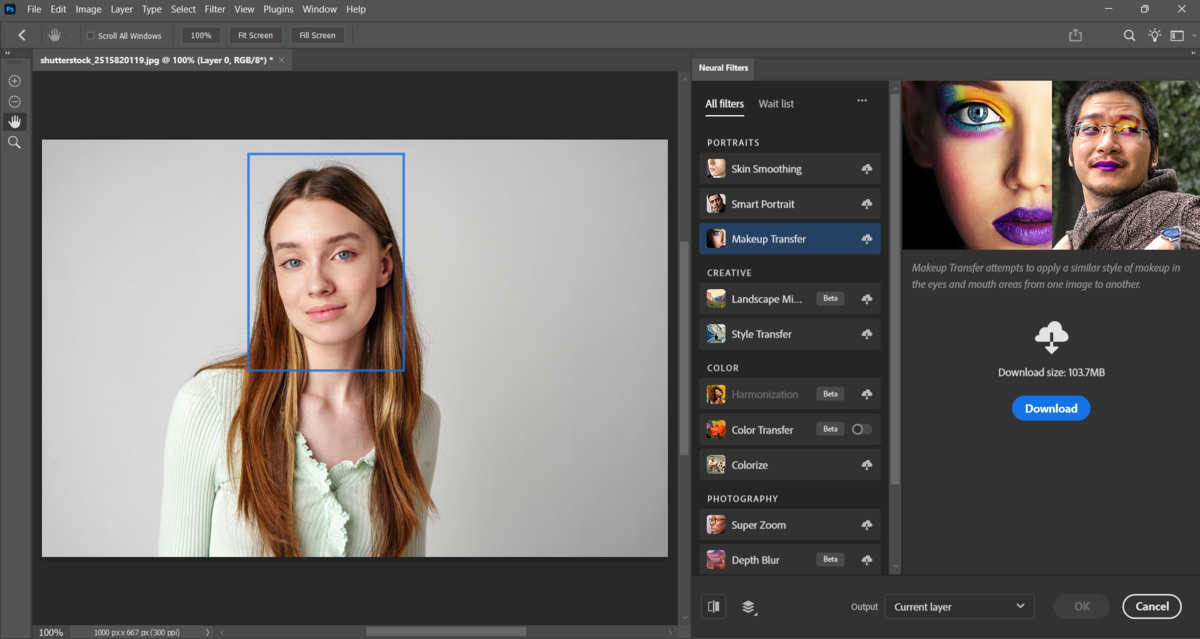Toggle the Color Transfer filter switch
1200x639 pixels.
(861, 429)
